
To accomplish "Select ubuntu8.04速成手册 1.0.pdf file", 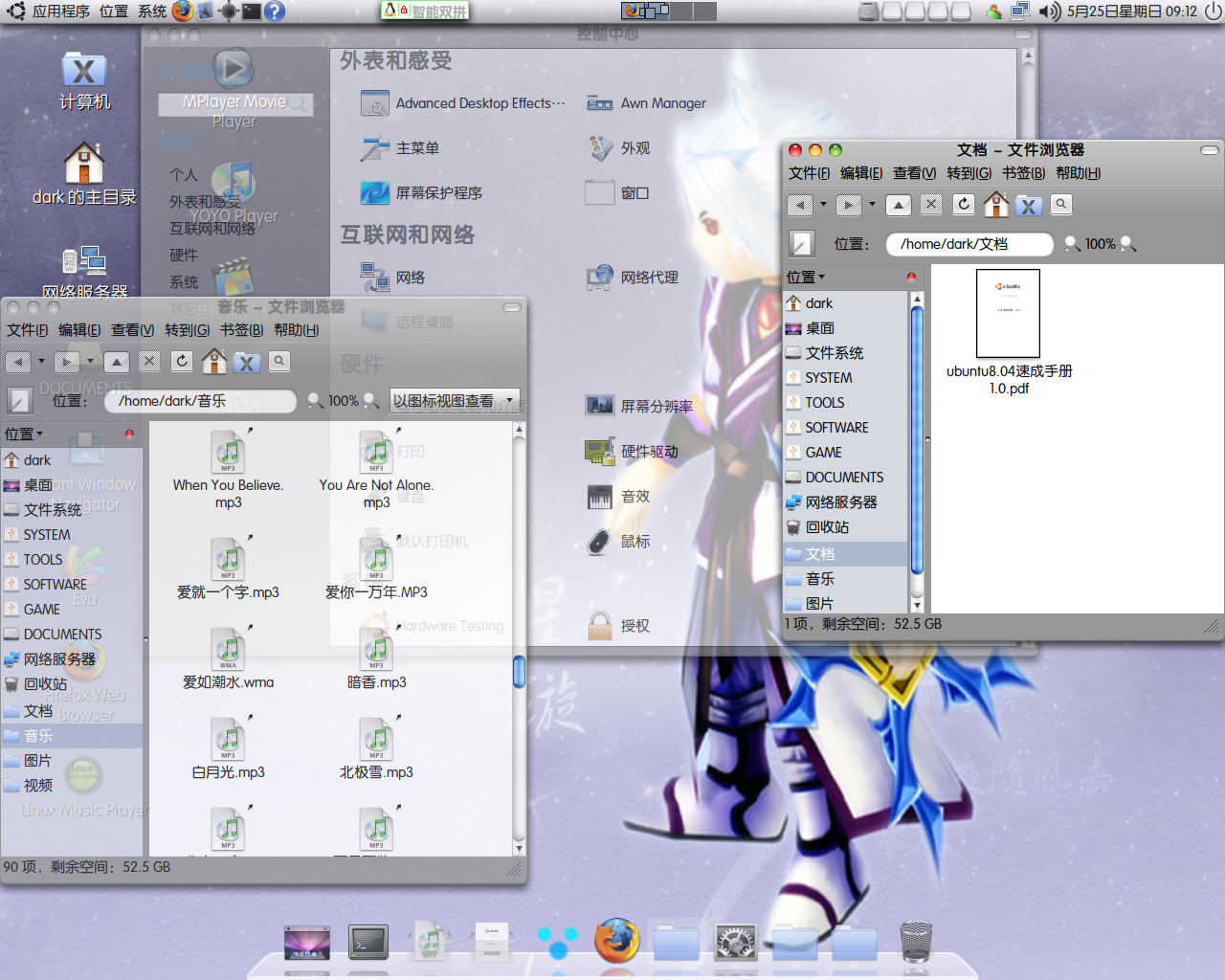I will point(1009,332).
